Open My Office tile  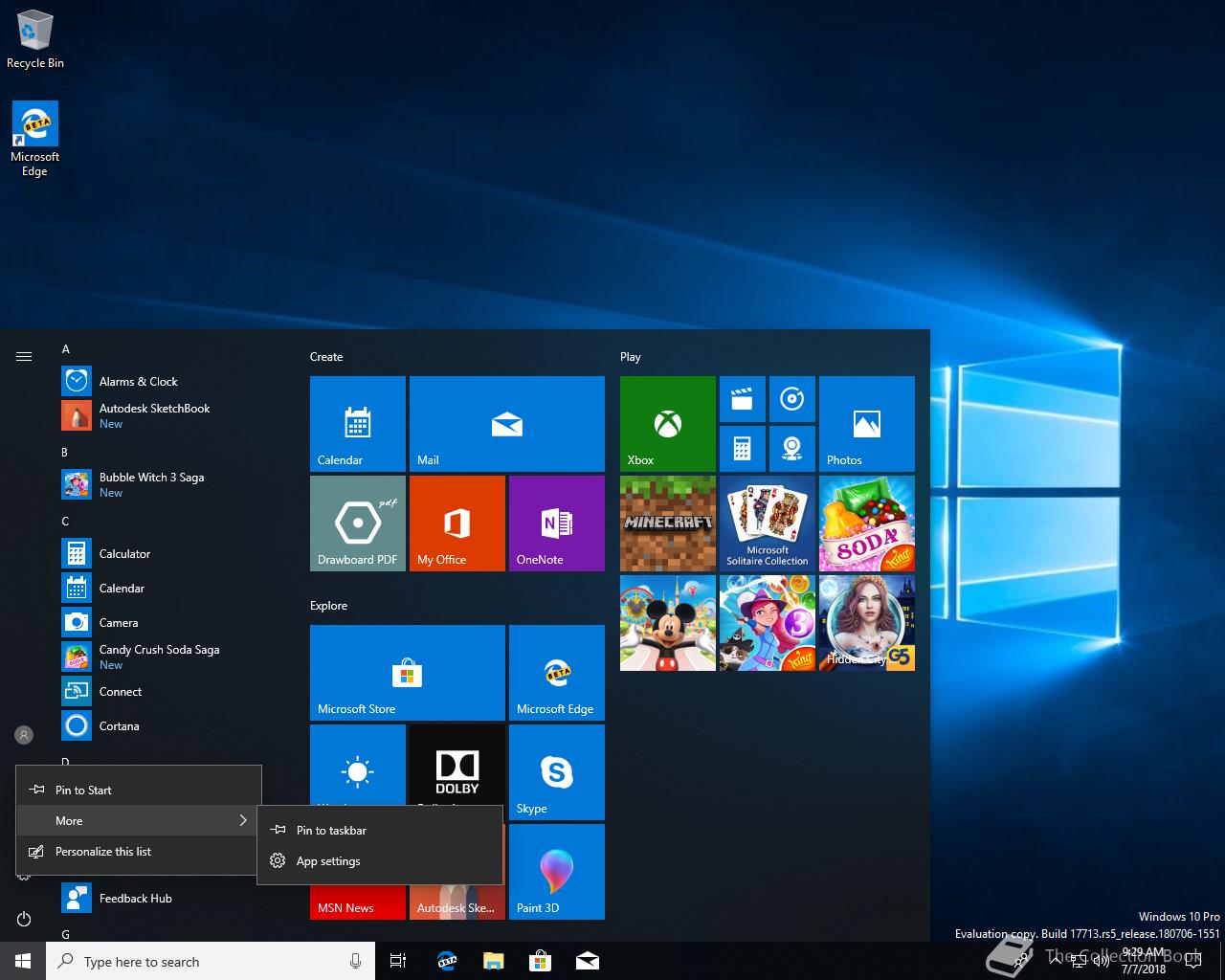[457, 523]
